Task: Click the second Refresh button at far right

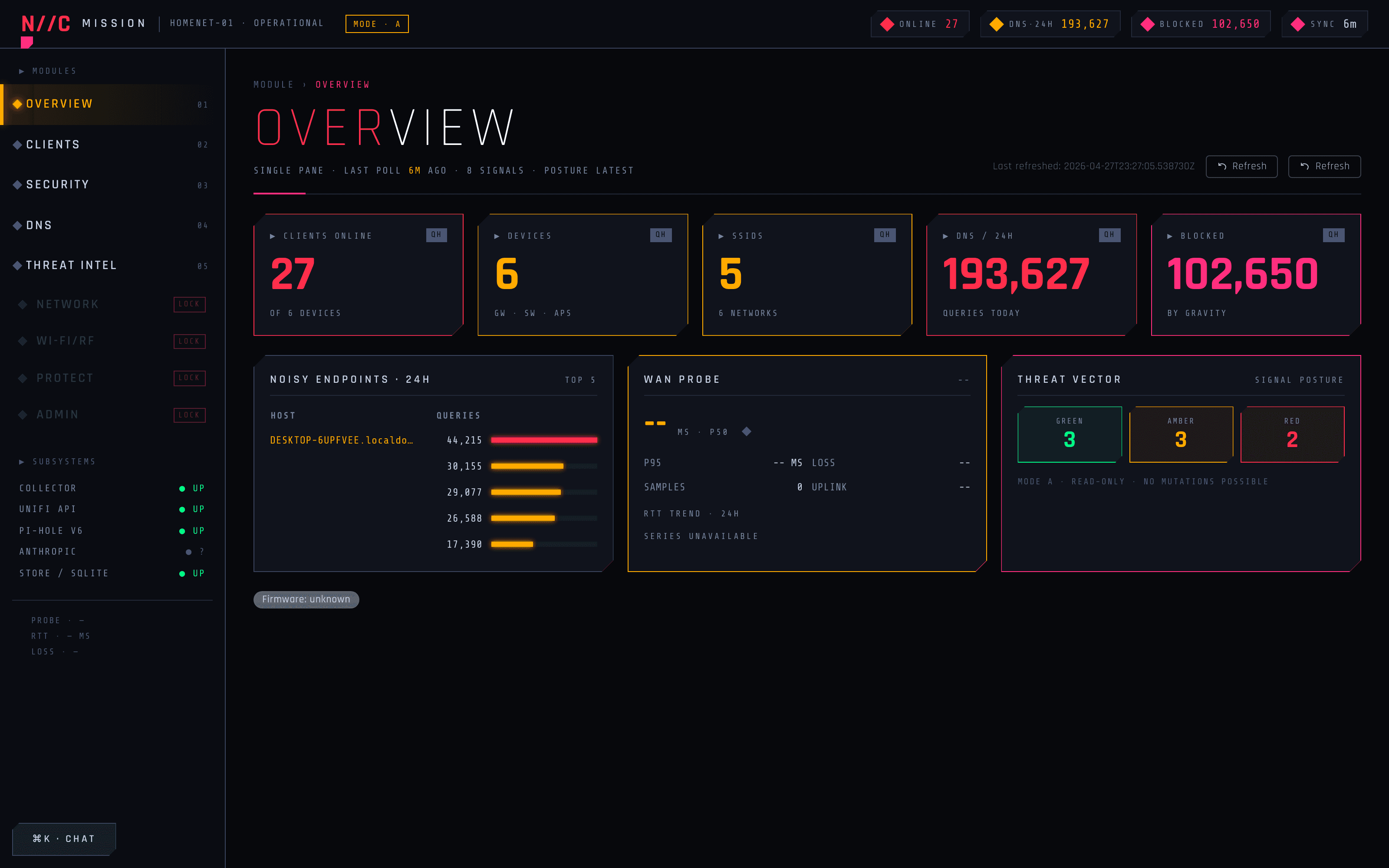Action: 1324,167
